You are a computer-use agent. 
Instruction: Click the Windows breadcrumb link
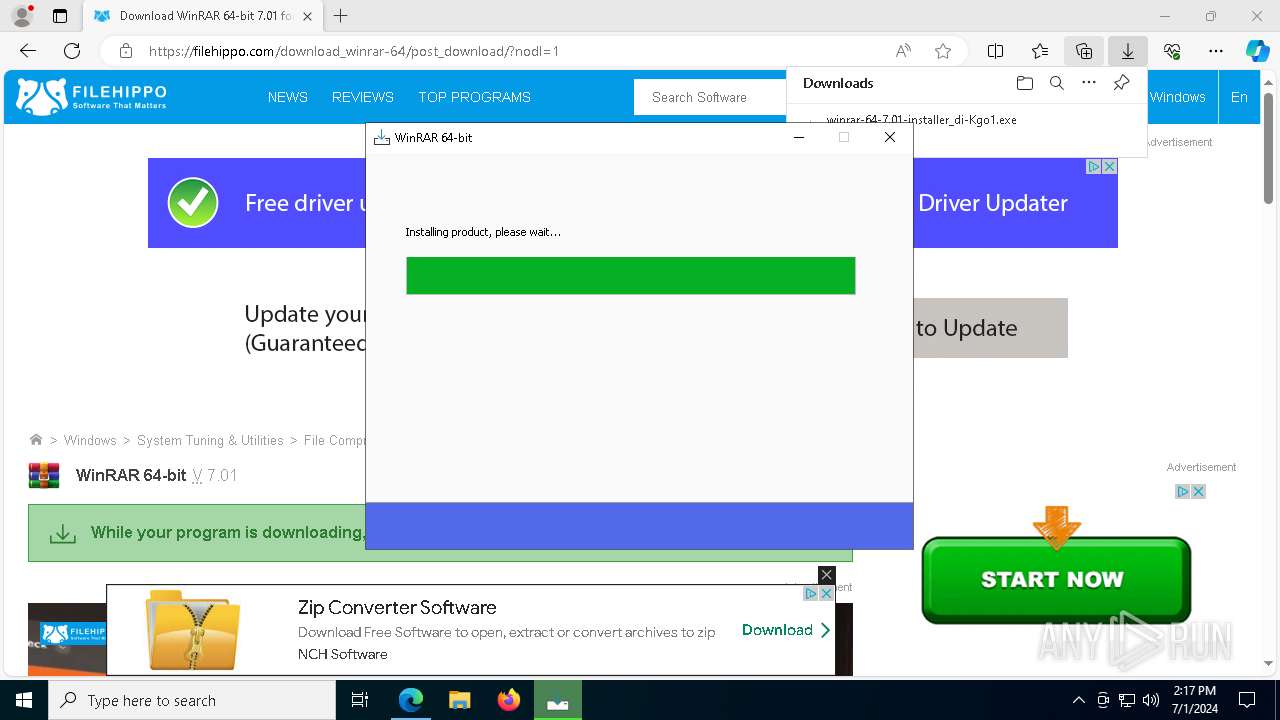pyautogui.click(x=90, y=440)
